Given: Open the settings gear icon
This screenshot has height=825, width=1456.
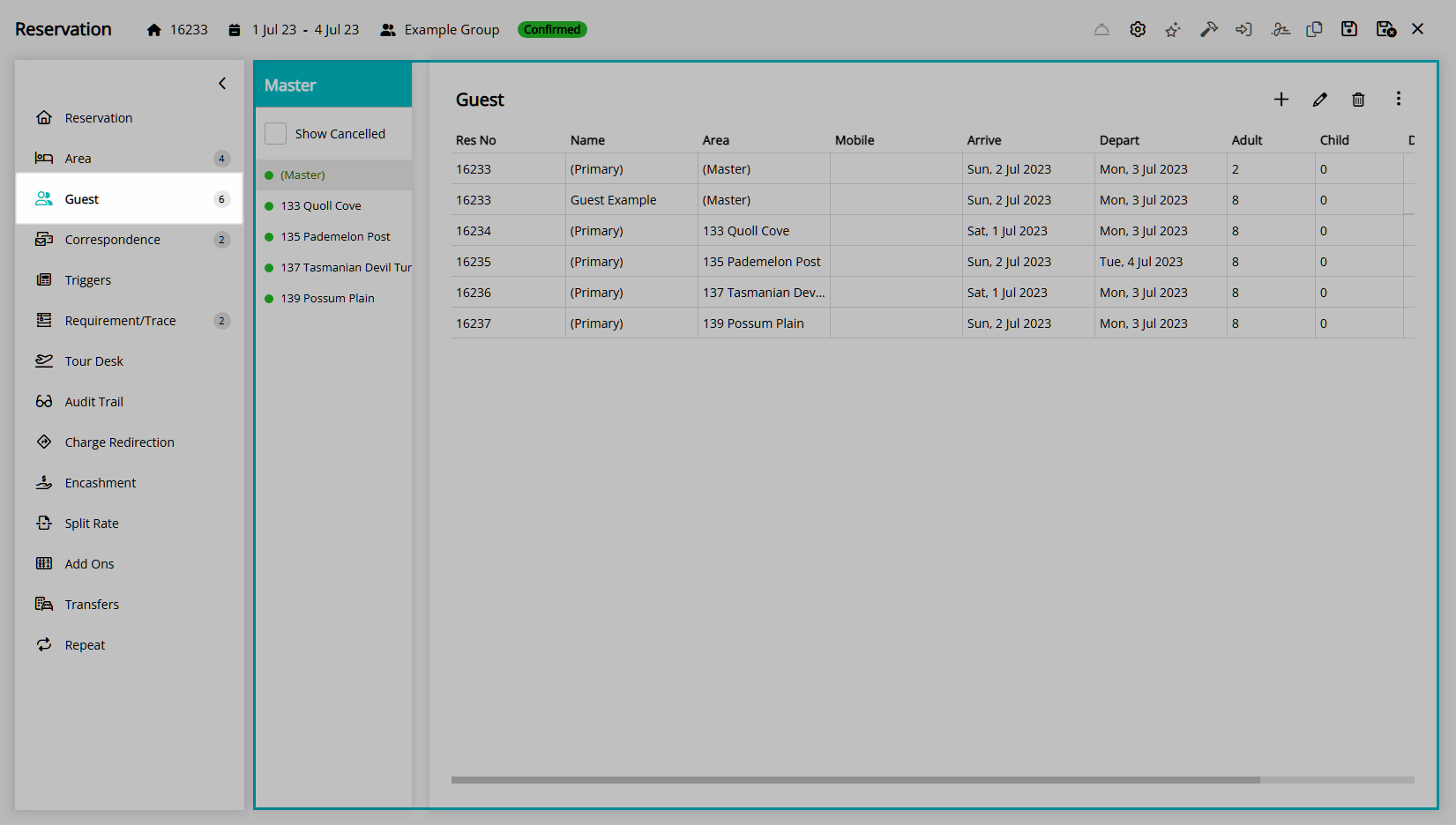Looking at the screenshot, I should [x=1138, y=29].
